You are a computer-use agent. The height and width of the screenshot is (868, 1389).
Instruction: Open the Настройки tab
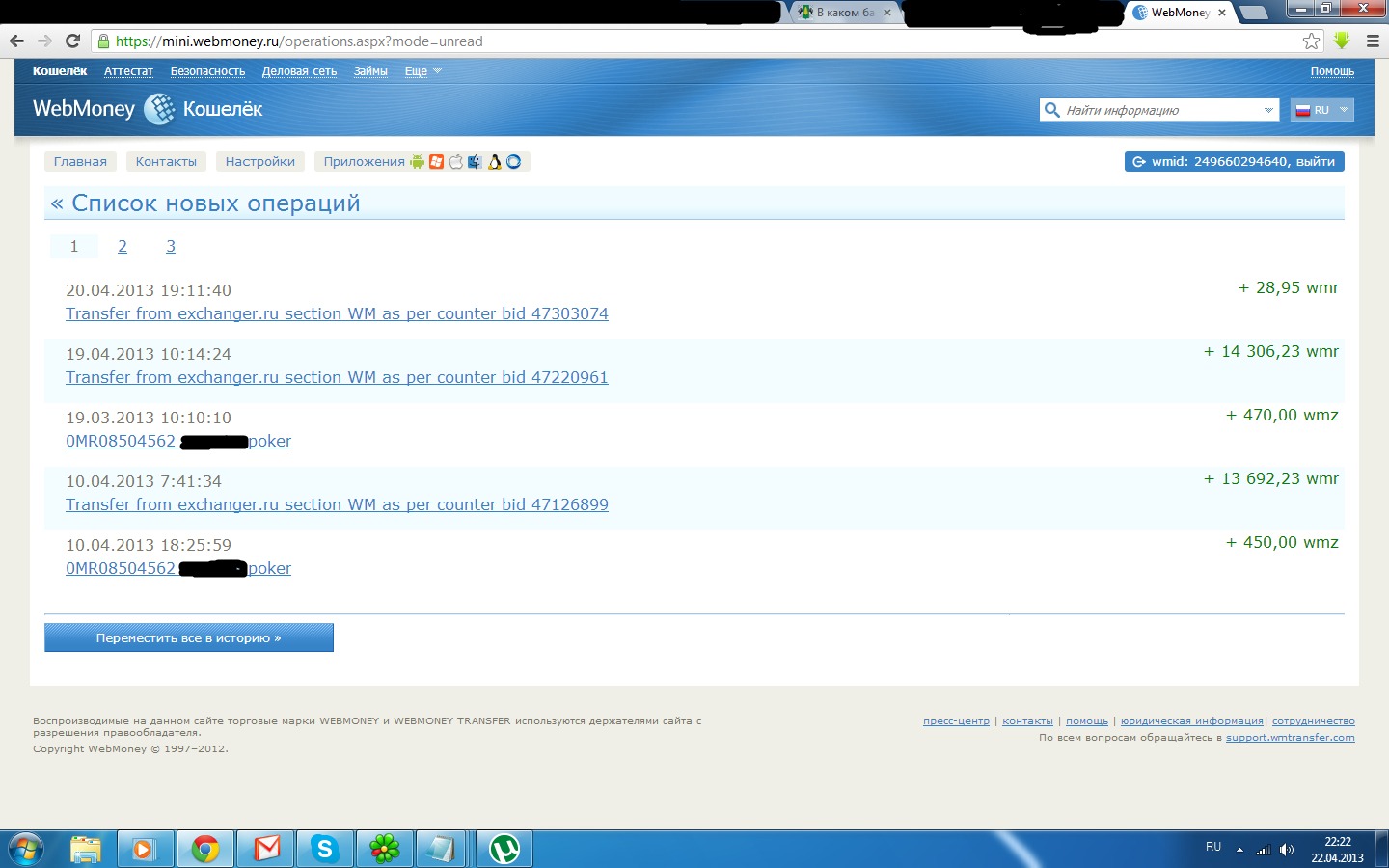(259, 162)
